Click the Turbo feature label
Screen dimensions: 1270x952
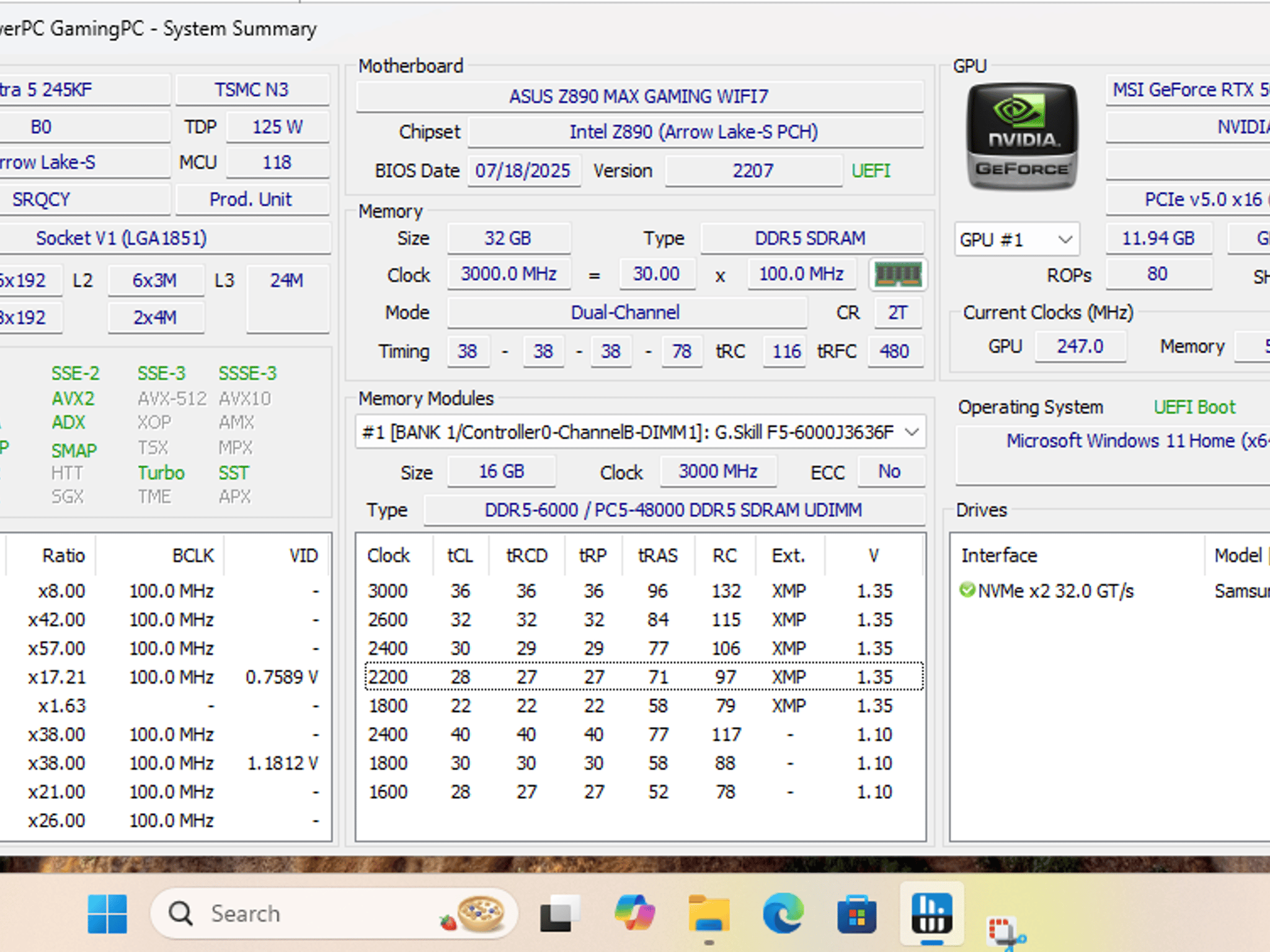[161, 473]
